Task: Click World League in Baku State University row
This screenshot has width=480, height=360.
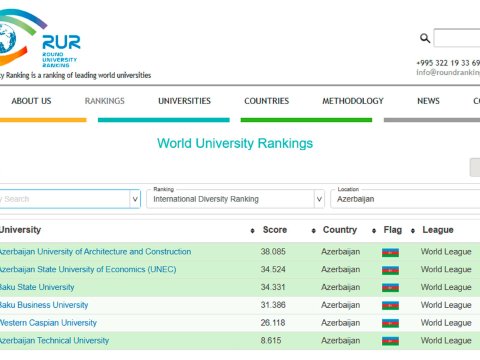Action: [446, 287]
